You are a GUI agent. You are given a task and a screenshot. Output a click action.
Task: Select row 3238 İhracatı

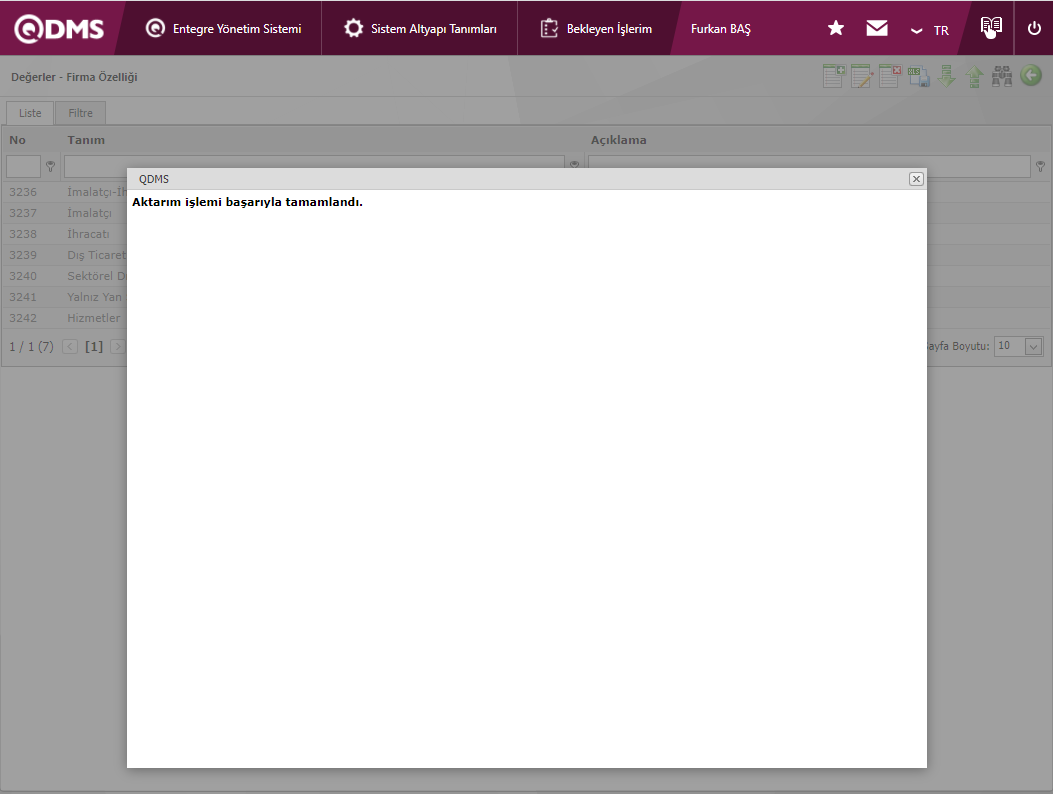pyautogui.click(x=63, y=234)
